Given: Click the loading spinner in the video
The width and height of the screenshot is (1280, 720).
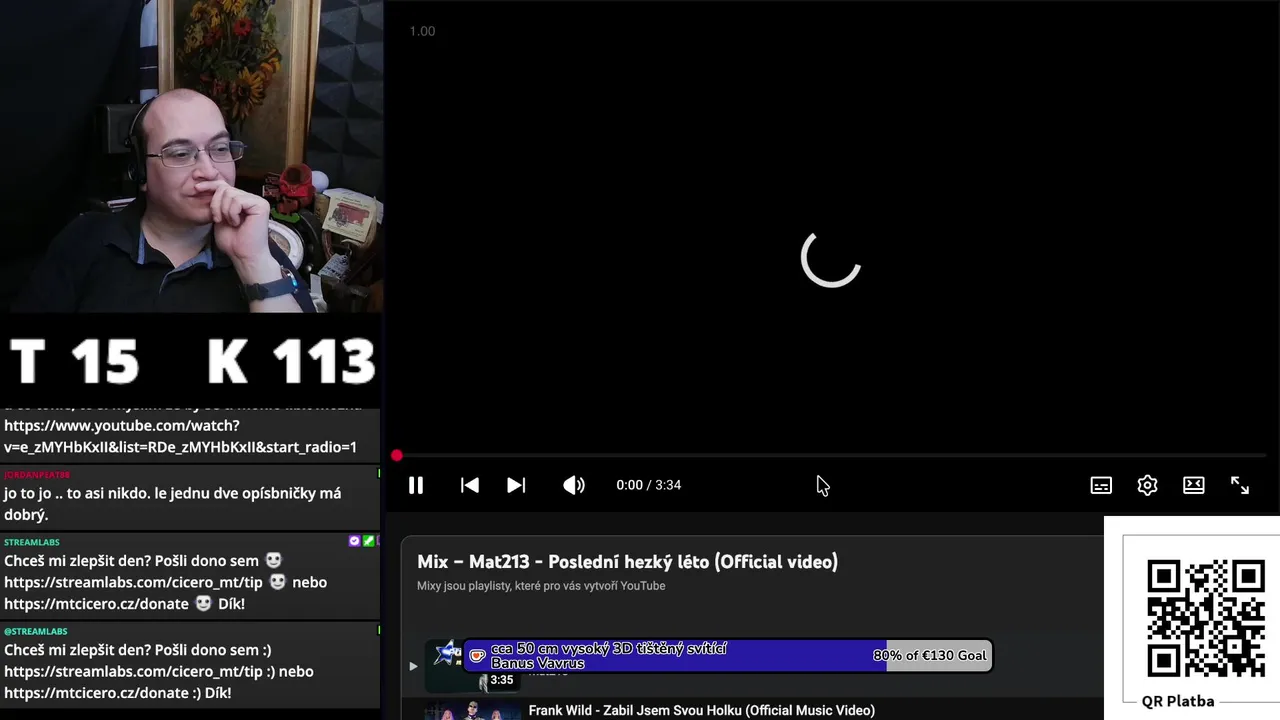Looking at the screenshot, I should coord(831,257).
